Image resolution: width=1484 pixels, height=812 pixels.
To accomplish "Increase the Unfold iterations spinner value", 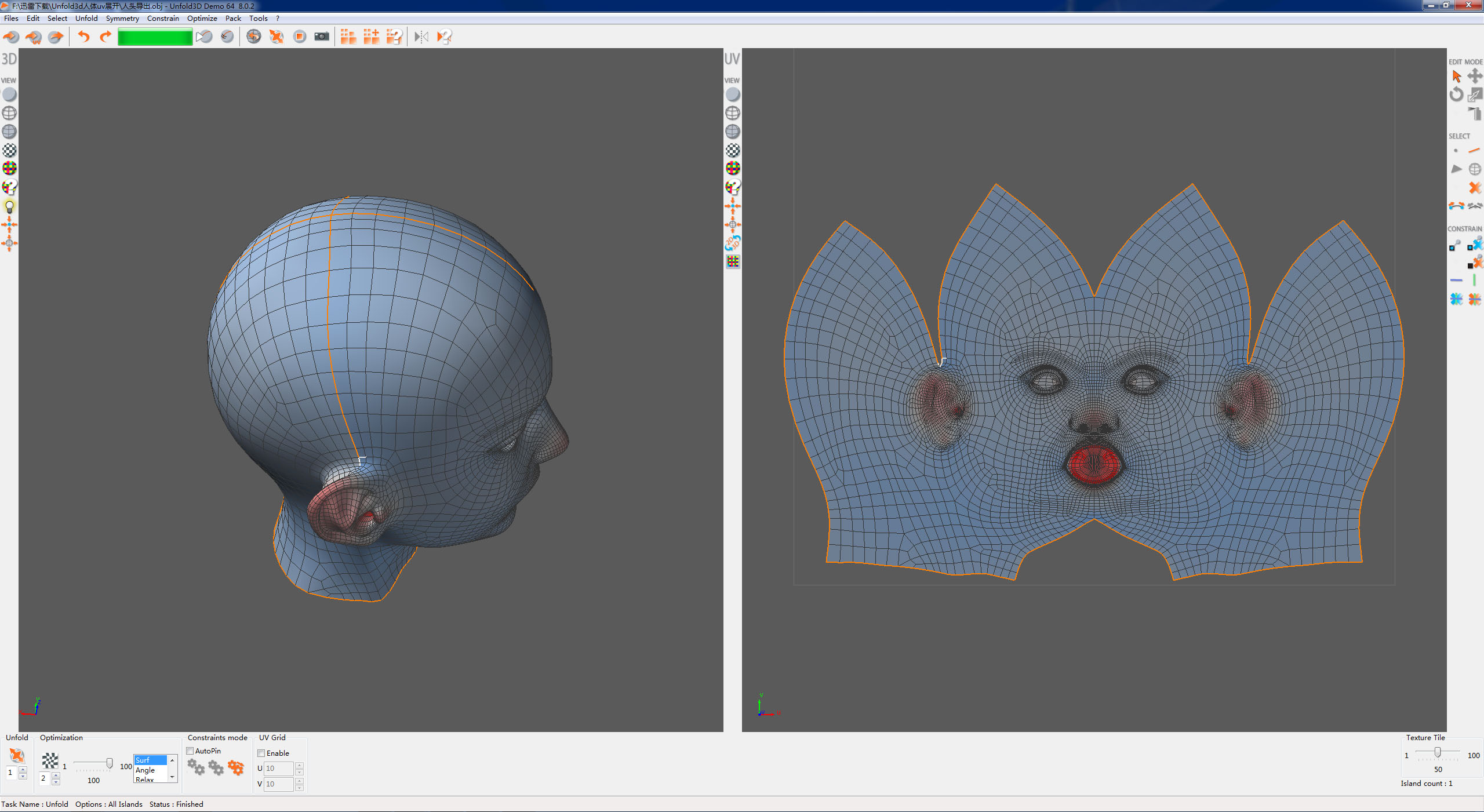I will 23,769.
